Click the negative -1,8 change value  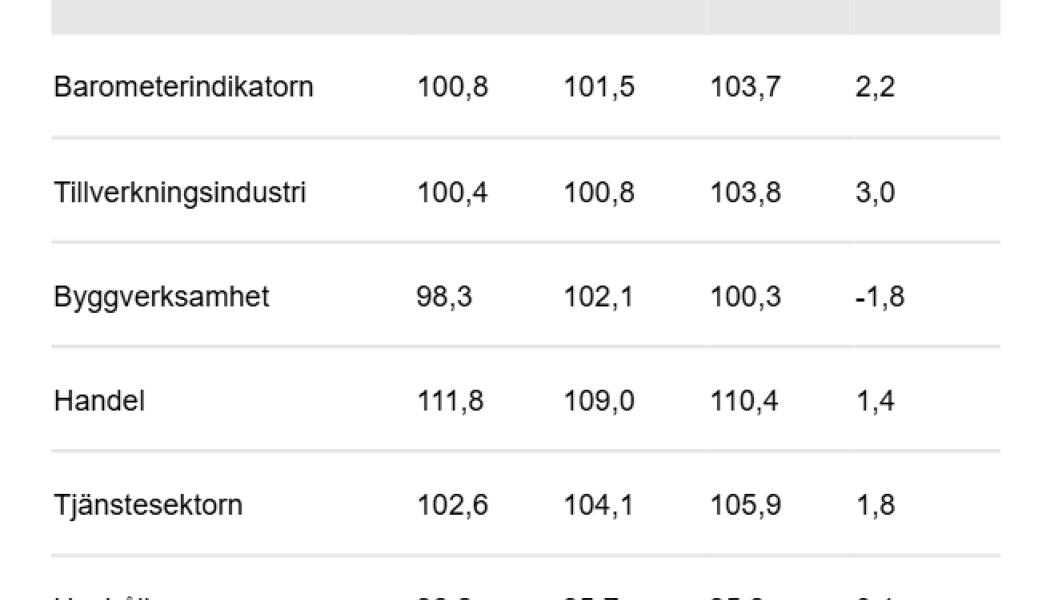tap(880, 297)
